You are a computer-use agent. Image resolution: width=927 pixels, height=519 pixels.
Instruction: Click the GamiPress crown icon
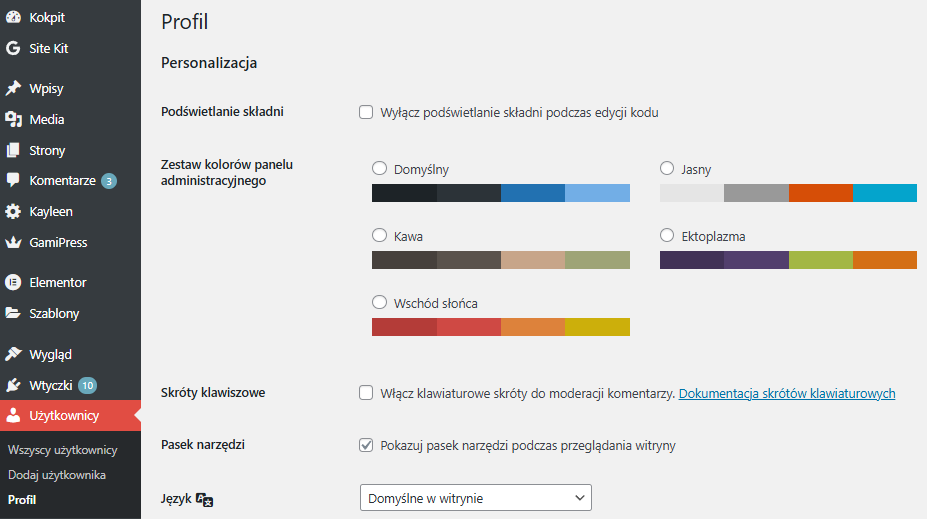[x=13, y=243]
